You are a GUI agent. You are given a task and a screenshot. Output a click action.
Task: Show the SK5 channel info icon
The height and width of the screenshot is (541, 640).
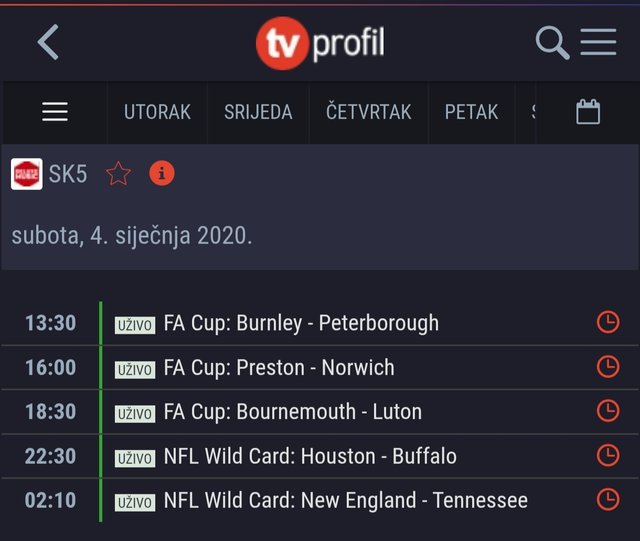pos(162,173)
